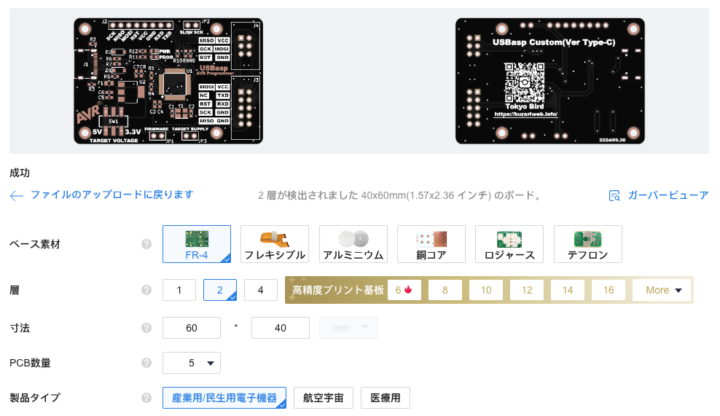Image resolution: width=720 pixels, height=416 pixels.
Task: Open the mm unit dropdown
Action: tap(348, 328)
